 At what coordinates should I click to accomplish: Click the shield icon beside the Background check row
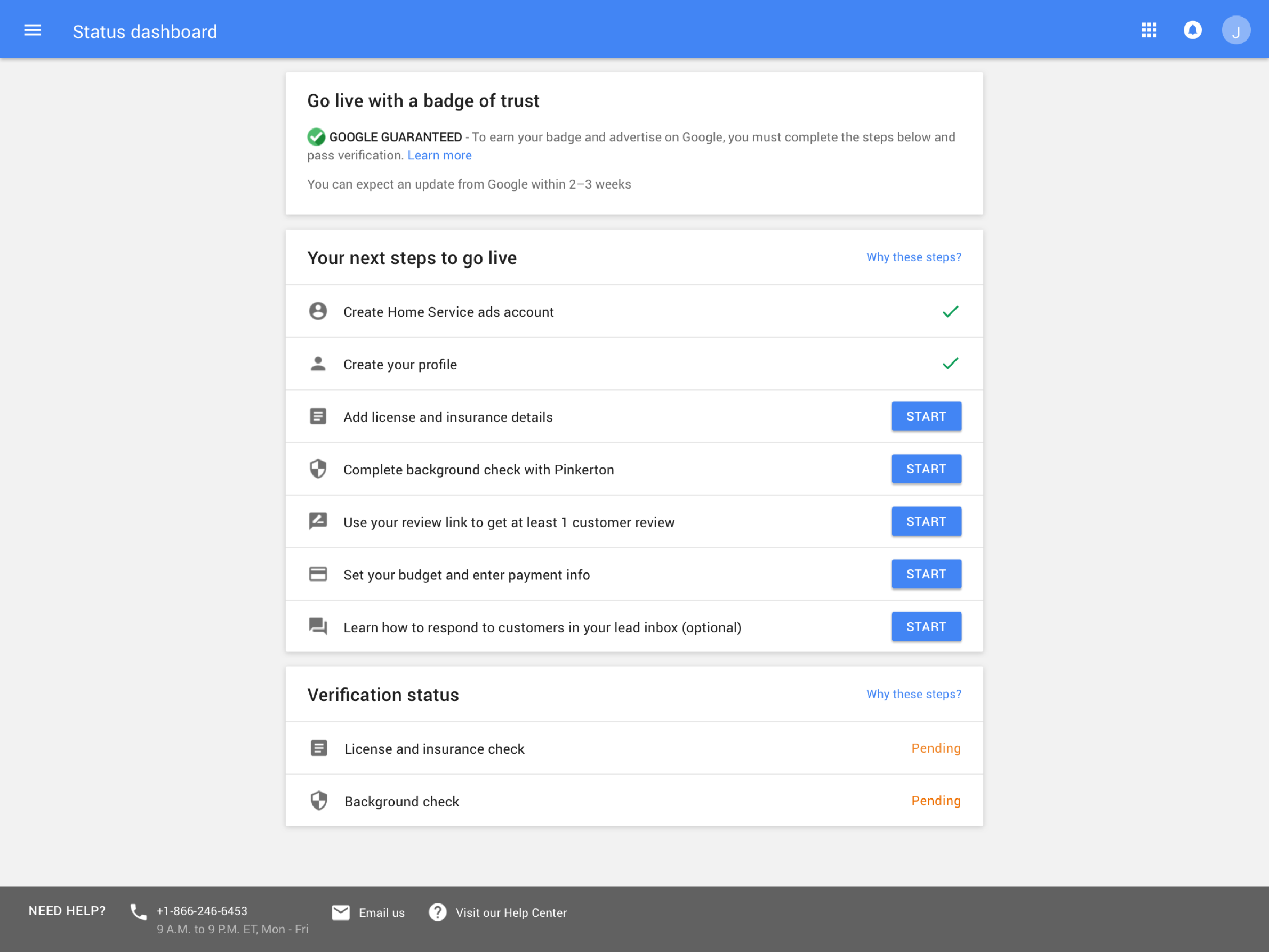319,801
